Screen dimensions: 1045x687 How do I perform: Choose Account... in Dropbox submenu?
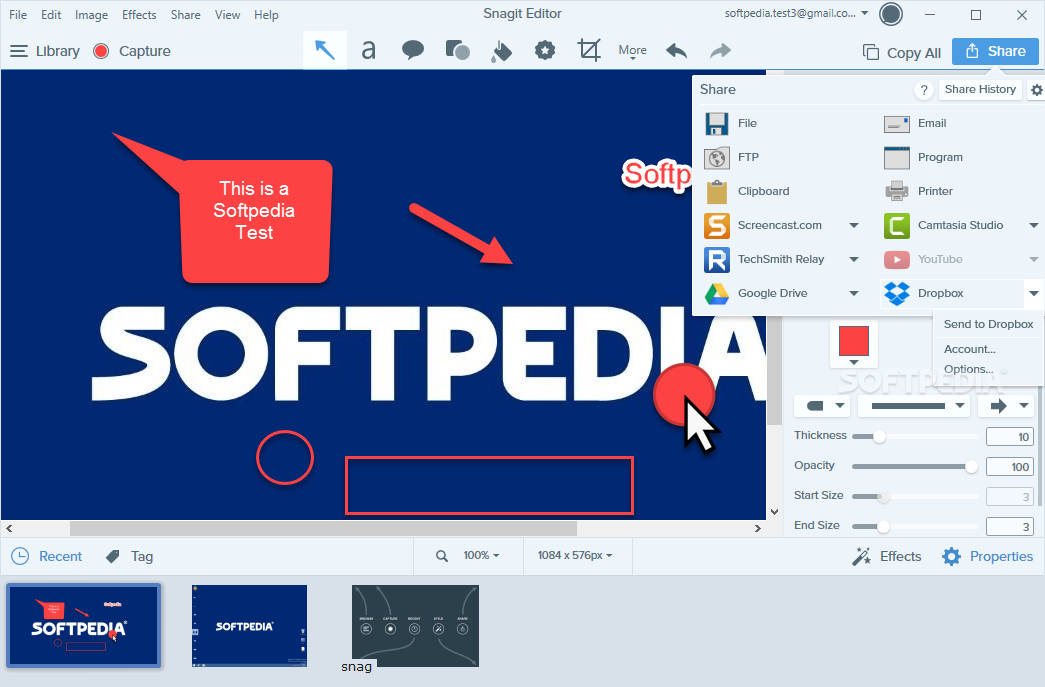970,348
